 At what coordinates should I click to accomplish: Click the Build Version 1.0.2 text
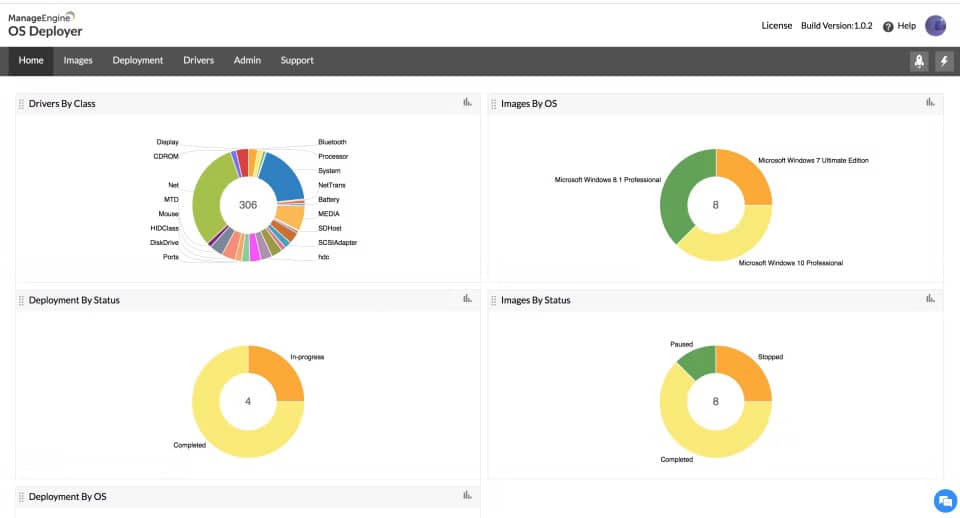tap(836, 26)
